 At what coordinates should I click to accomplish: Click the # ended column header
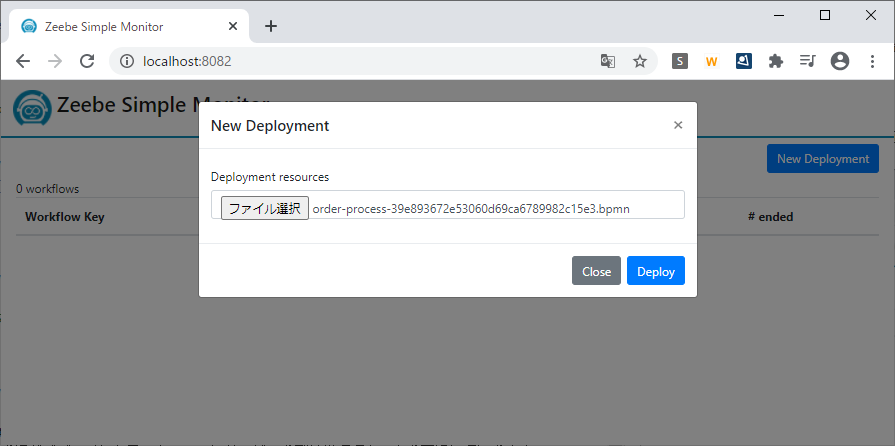(771, 217)
